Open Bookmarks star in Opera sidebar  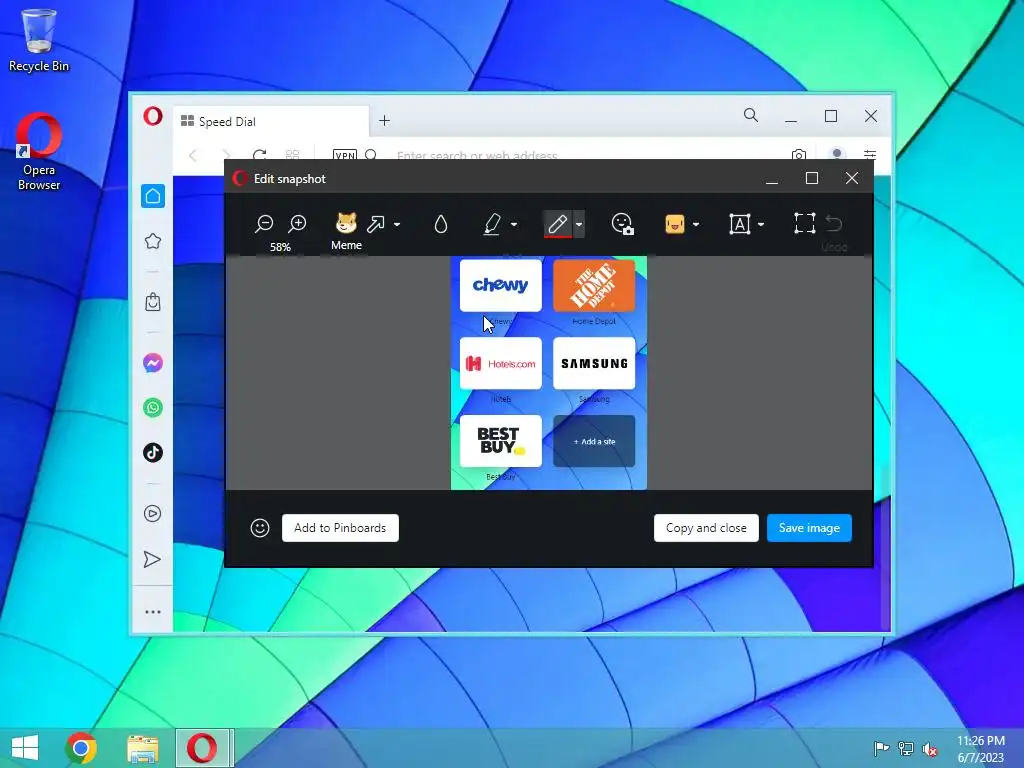pos(153,241)
